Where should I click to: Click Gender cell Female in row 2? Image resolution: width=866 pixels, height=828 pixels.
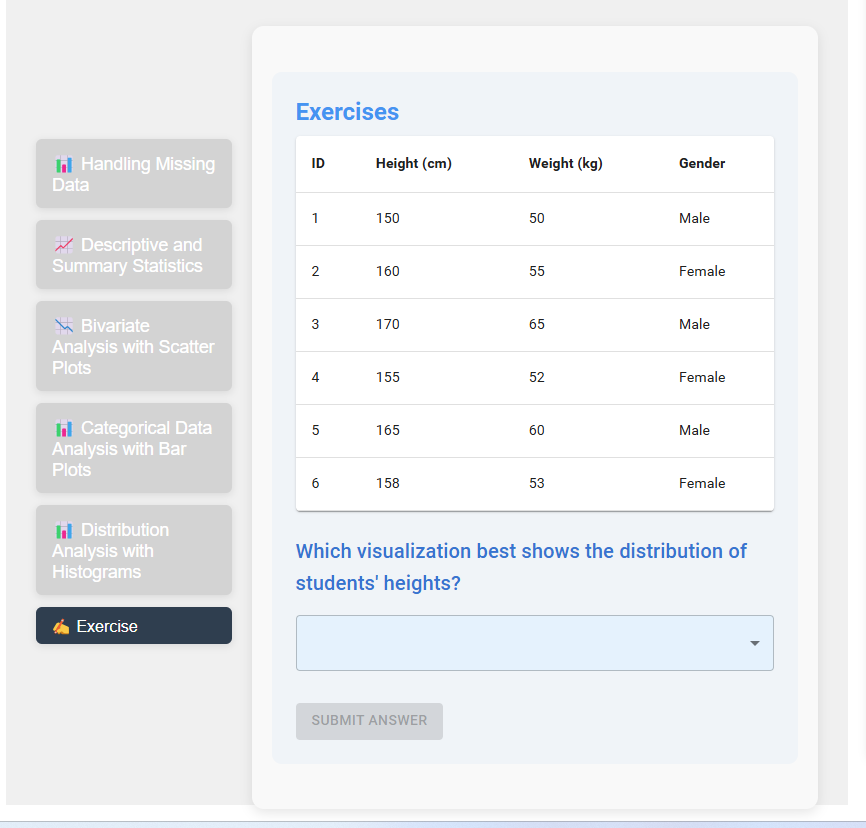702,271
